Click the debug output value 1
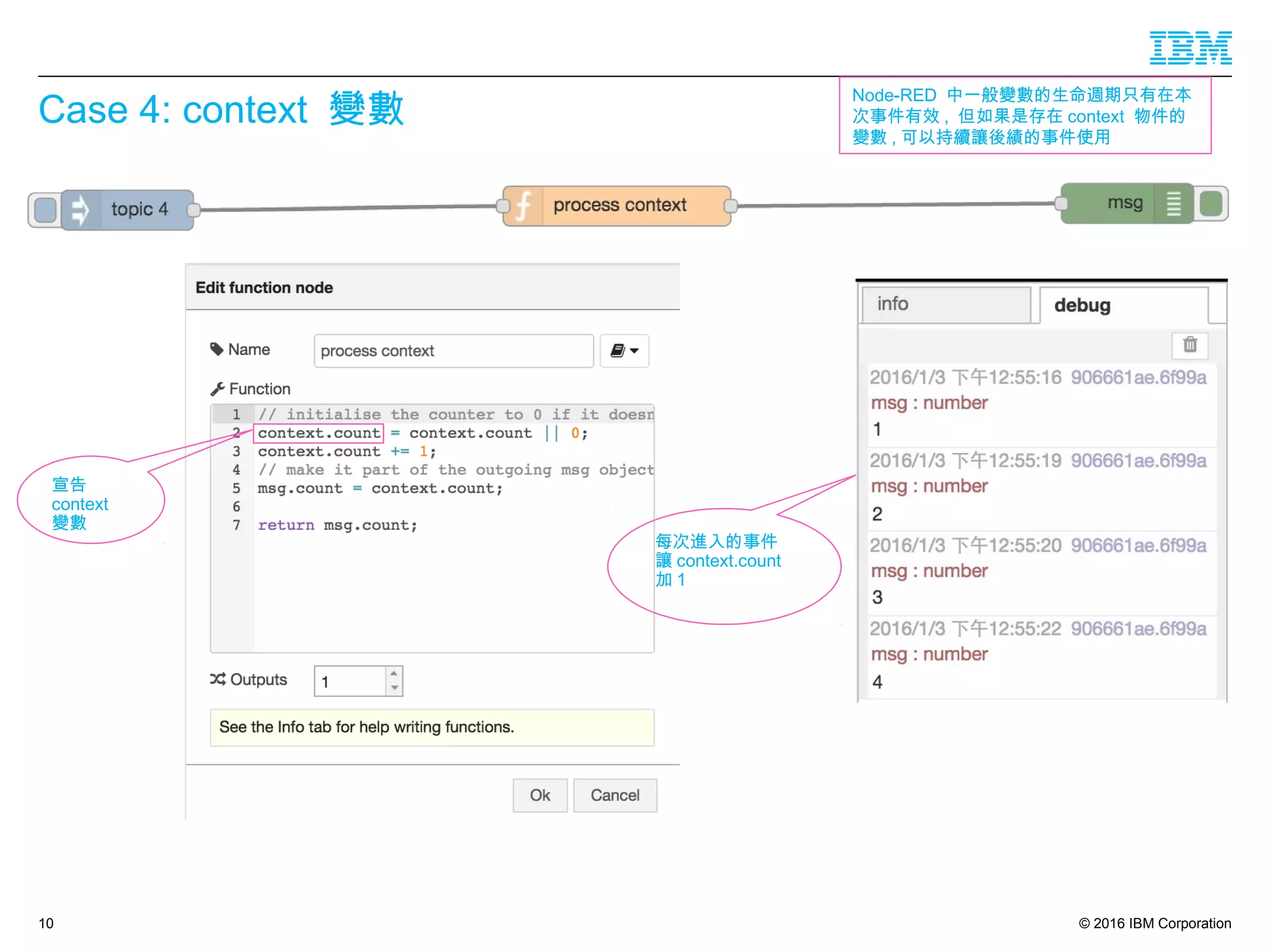 tap(877, 430)
